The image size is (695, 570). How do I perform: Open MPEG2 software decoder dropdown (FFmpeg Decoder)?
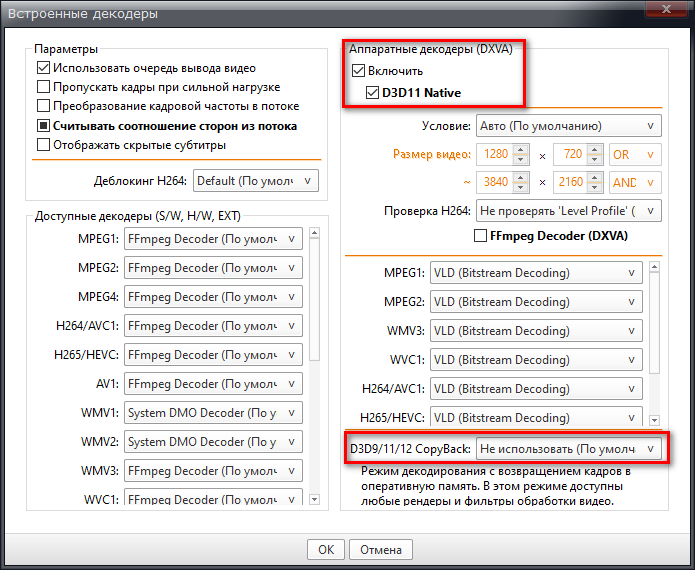[213, 268]
